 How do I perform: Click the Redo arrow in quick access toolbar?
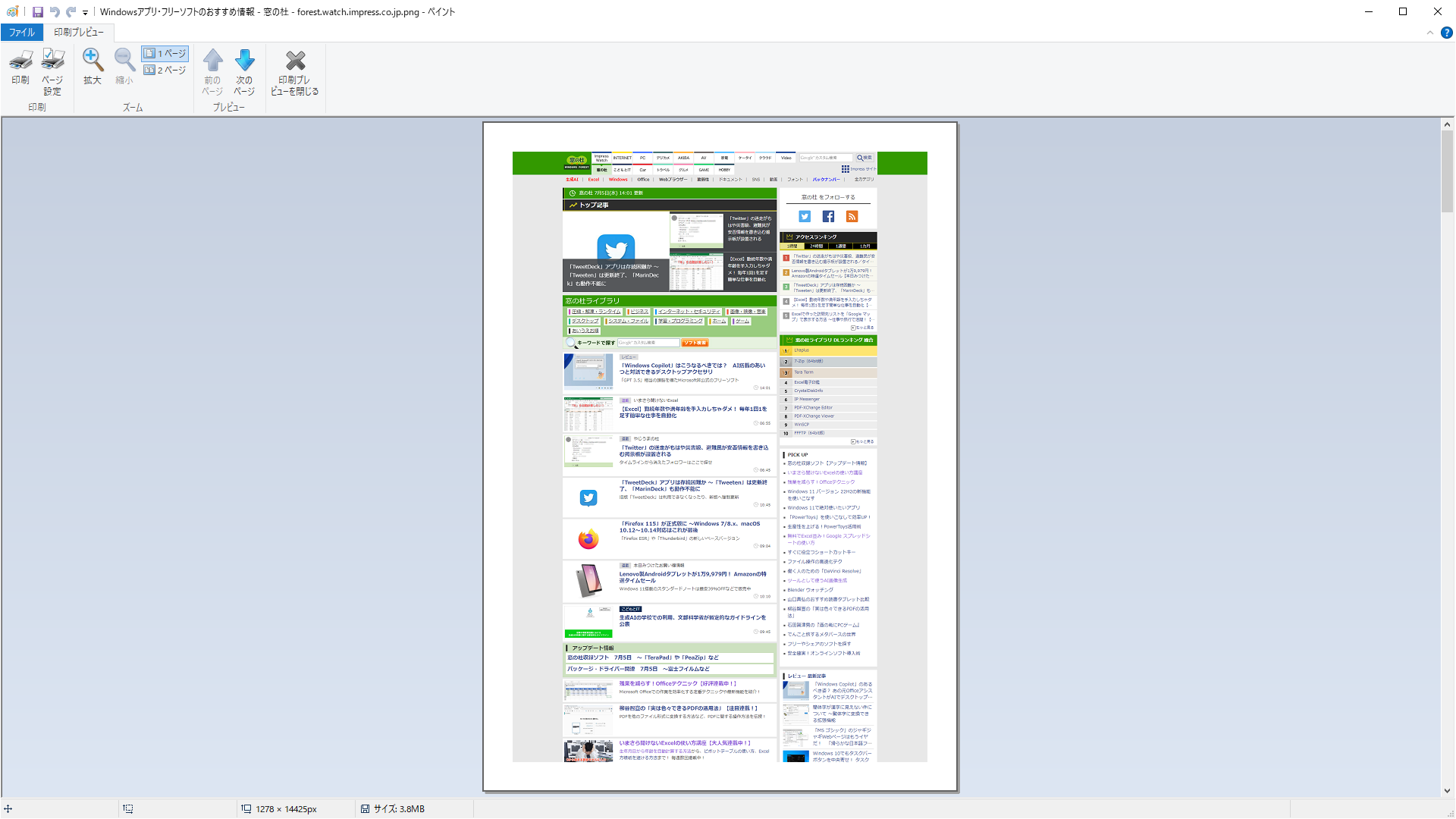71,12
